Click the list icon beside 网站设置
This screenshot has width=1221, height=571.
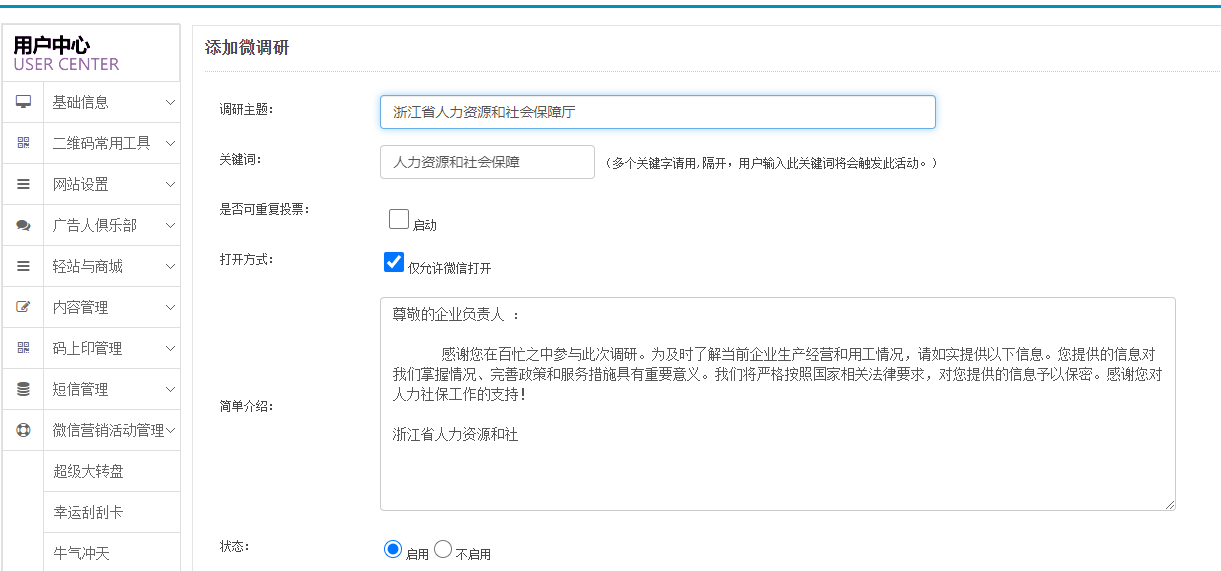tap(23, 184)
